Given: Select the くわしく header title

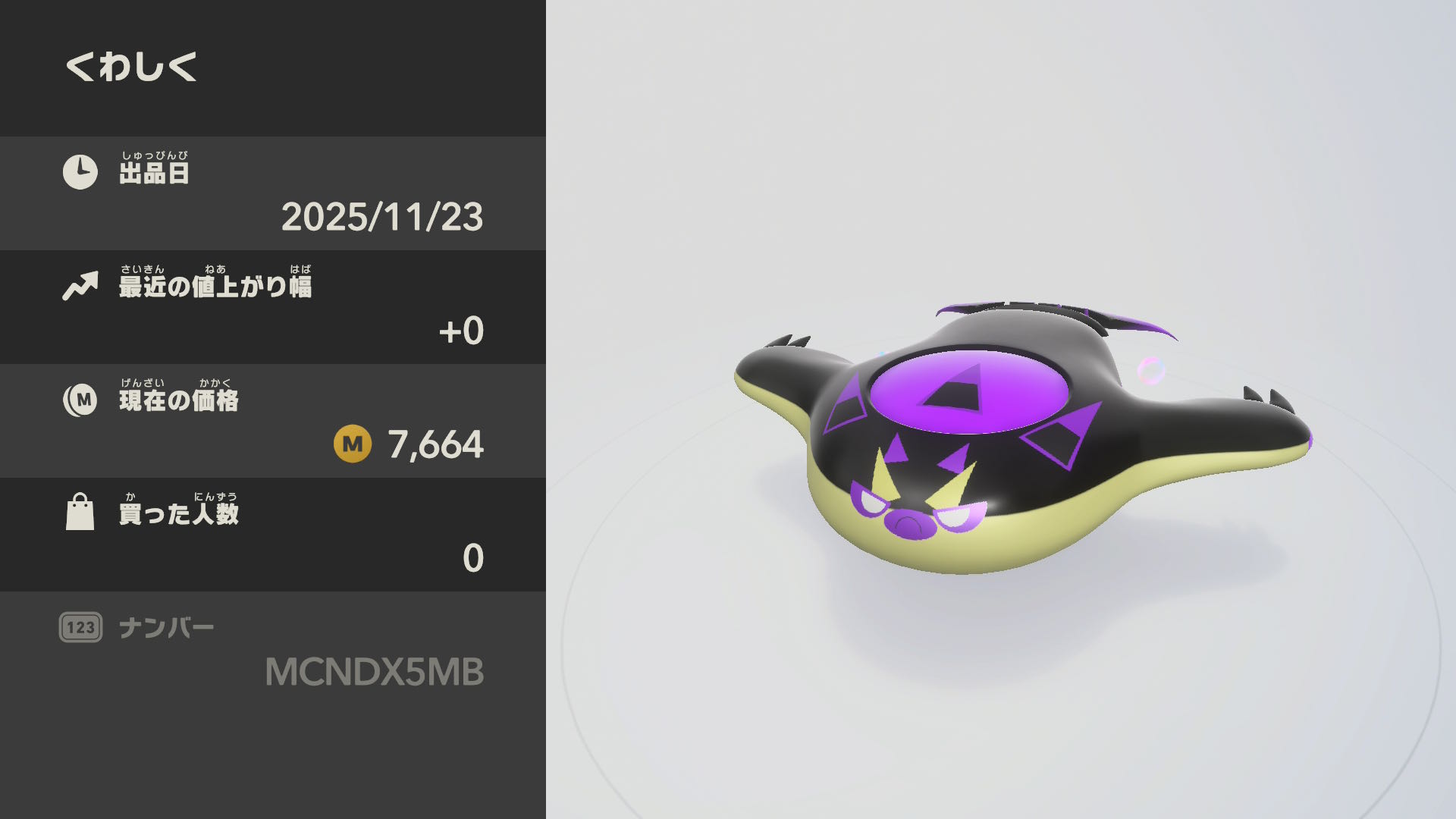Looking at the screenshot, I should (131, 67).
